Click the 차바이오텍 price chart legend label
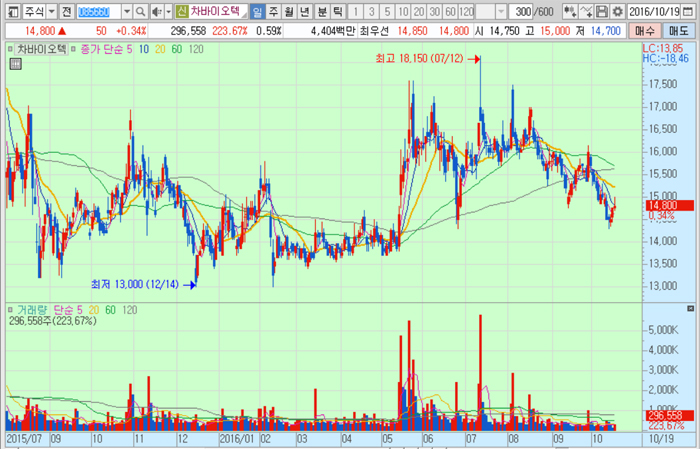The width and height of the screenshot is (700, 449). tap(42, 48)
